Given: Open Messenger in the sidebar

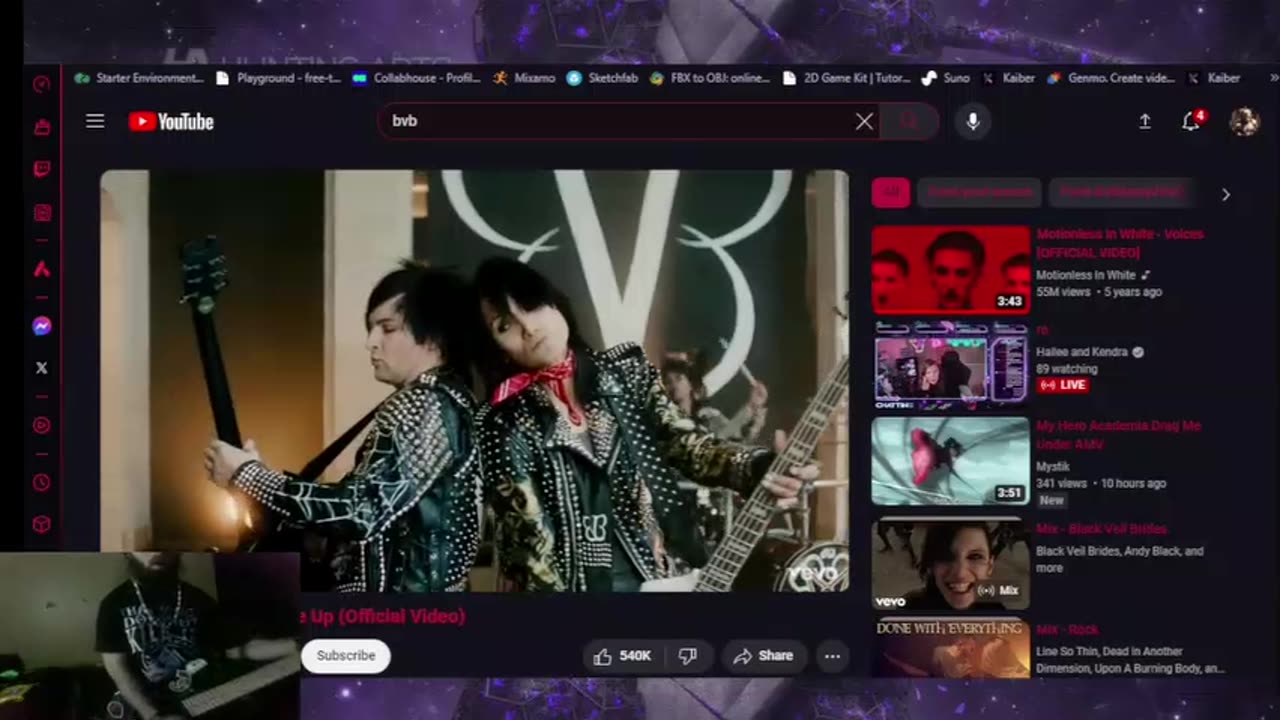Looking at the screenshot, I should click(41, 326).
